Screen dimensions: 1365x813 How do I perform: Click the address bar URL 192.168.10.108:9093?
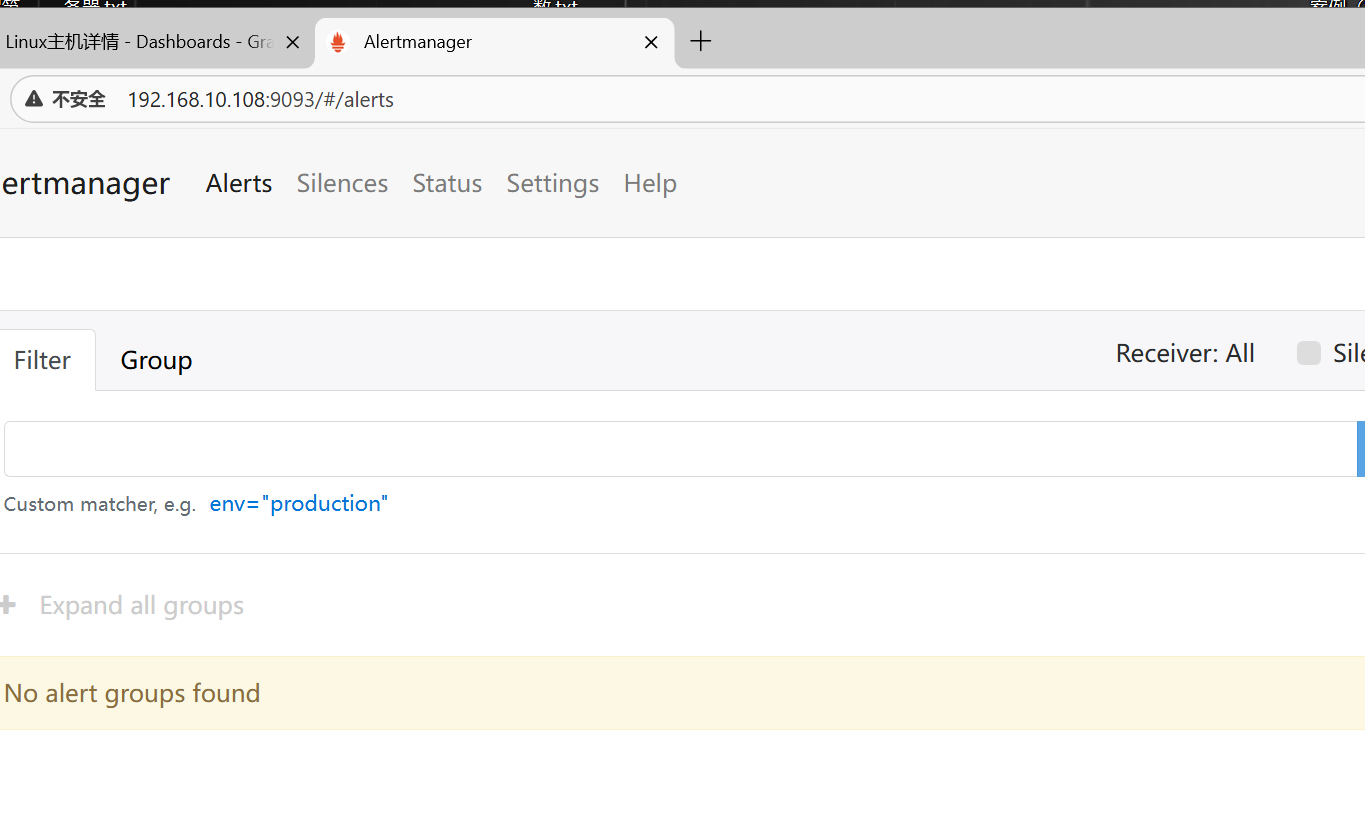click(x=261, y=100)
